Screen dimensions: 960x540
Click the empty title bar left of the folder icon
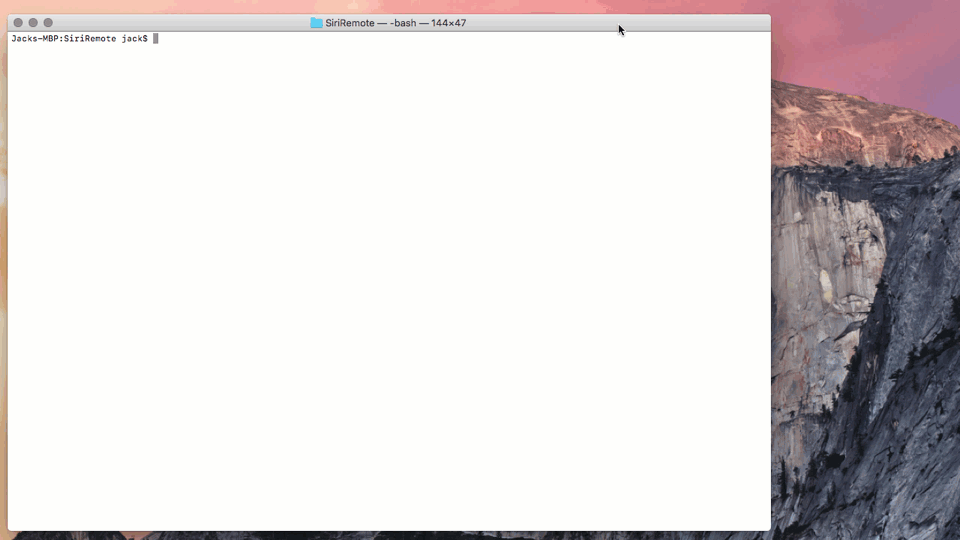180,23
